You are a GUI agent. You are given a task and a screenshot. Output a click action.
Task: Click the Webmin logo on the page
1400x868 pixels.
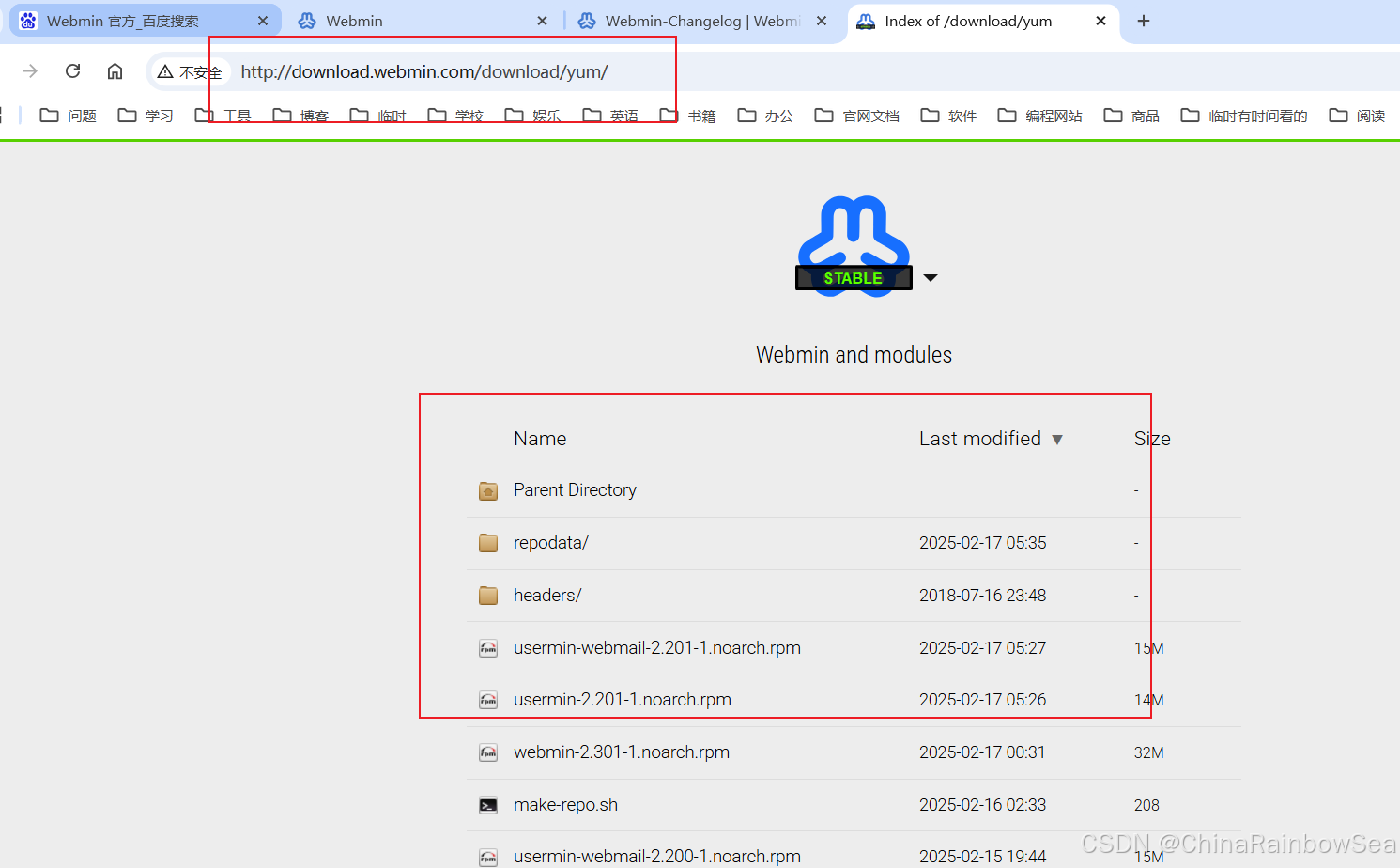(853, 235)
